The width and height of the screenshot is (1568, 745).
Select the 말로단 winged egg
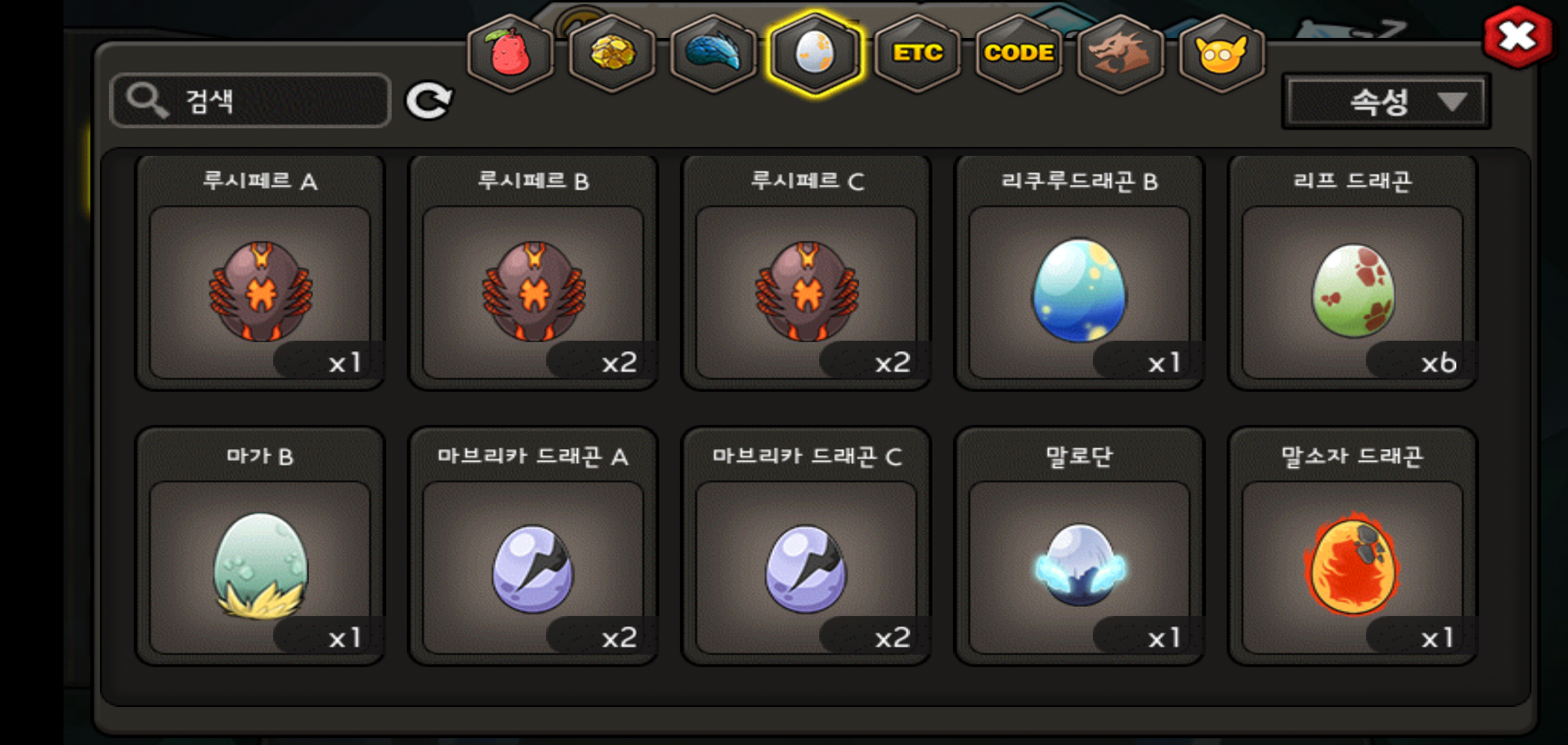1079,546
